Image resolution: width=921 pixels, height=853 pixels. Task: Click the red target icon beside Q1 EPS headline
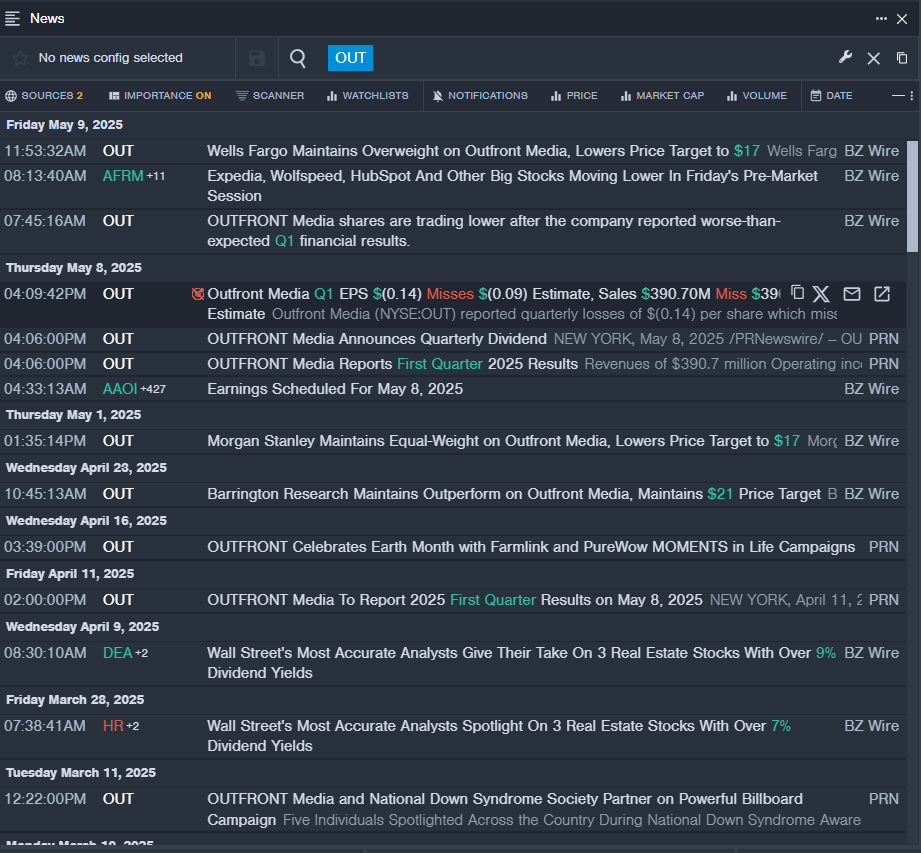pos(198,294)
